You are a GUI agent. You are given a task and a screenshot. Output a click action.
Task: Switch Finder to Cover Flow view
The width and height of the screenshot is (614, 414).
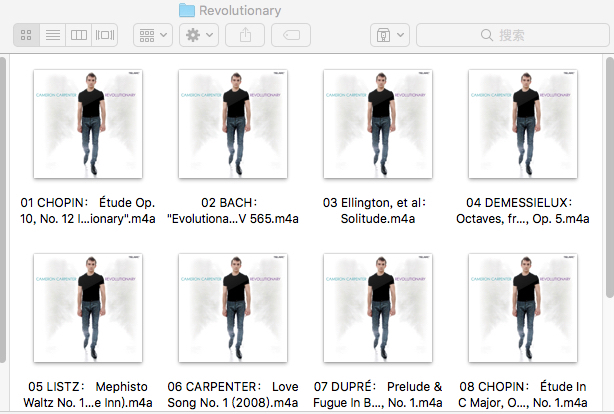coord(105,35)
